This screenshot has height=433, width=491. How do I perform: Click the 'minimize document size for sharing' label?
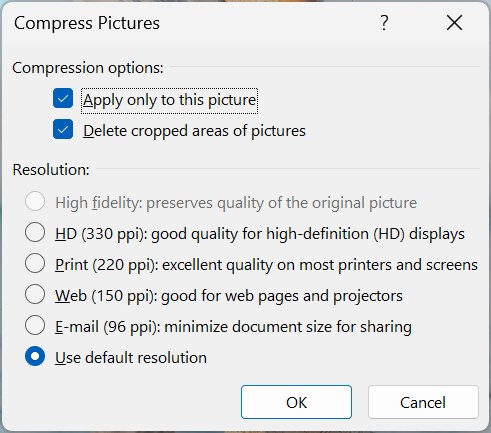288,327
